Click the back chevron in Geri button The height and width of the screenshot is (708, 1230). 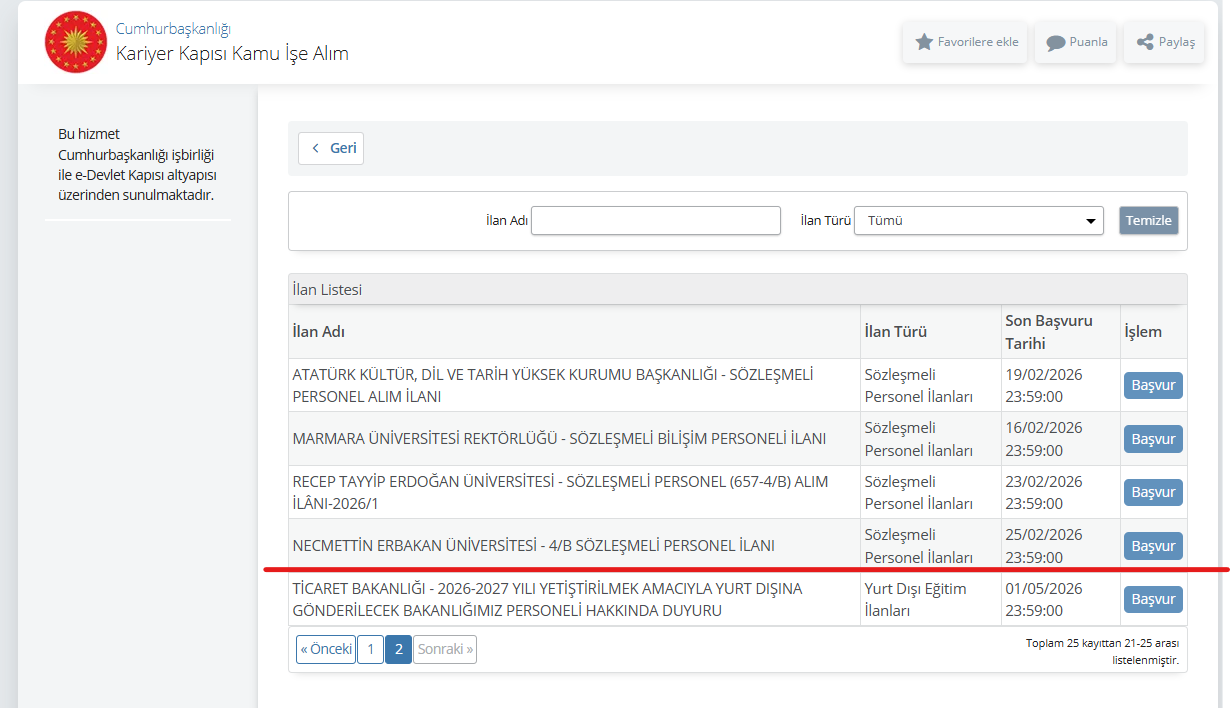click(316, 148)
